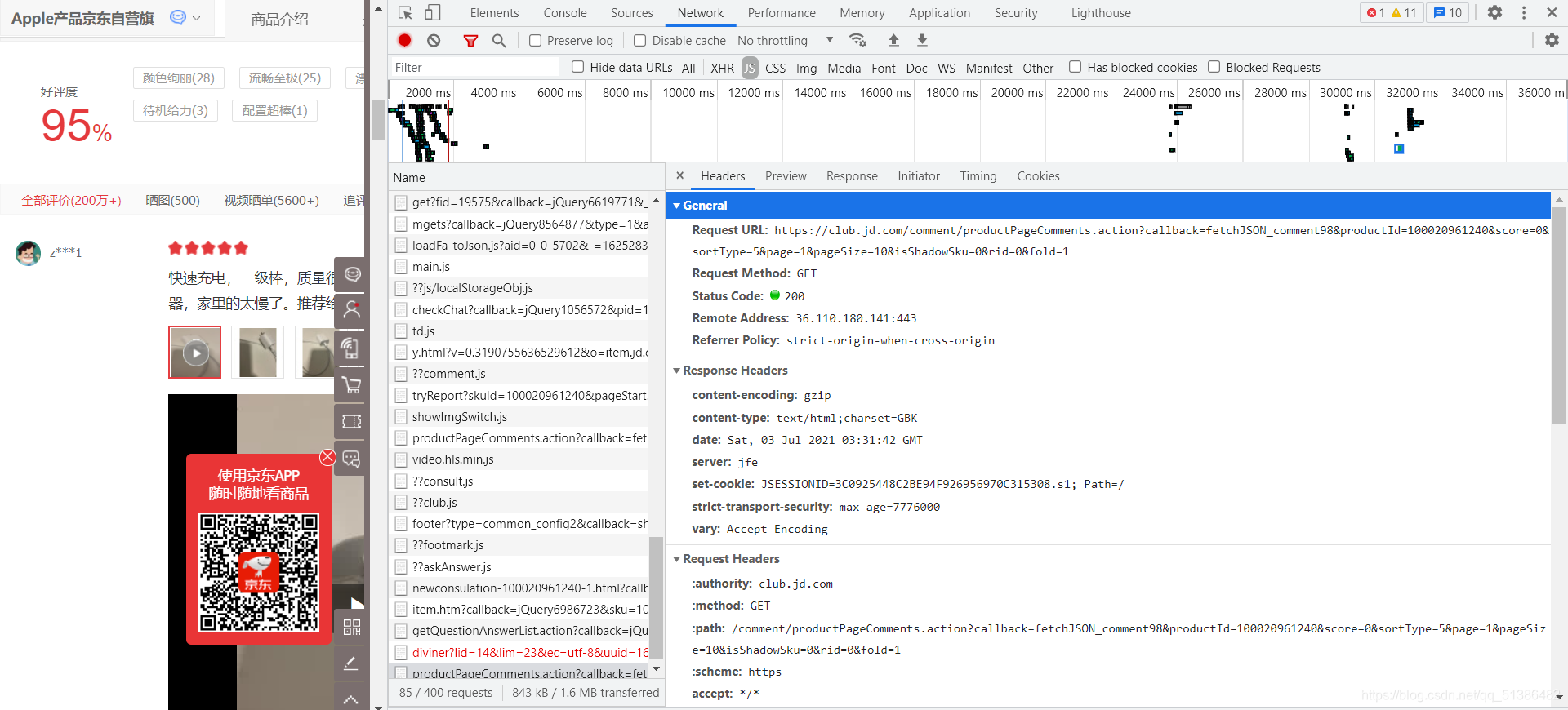Activate the inspect element picker icon
Image resolution: width=1568 pixels, height=710 pixels.
click(x=405, y=13)
